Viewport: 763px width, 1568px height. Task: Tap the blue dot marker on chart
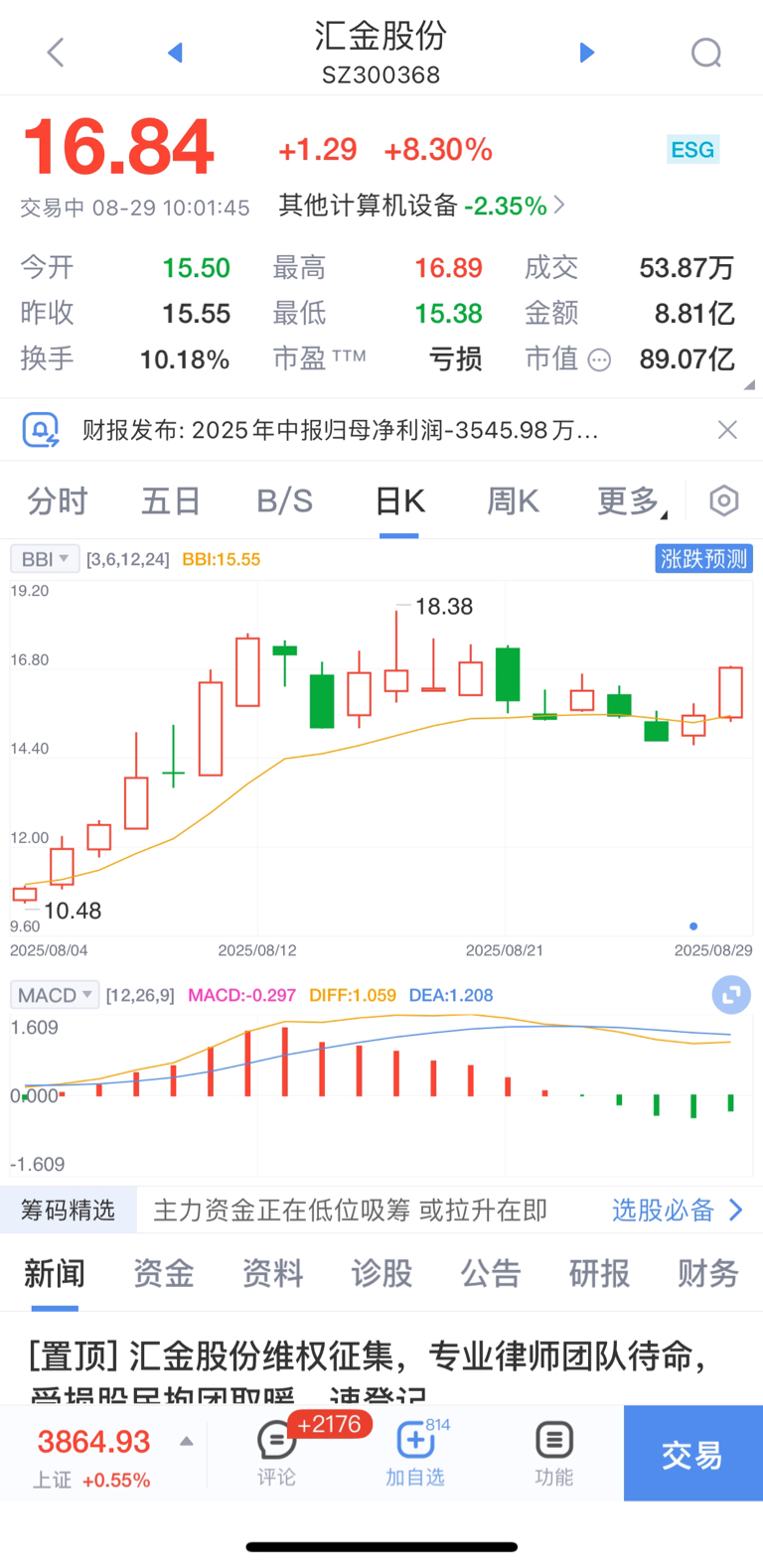click(693, 927)
